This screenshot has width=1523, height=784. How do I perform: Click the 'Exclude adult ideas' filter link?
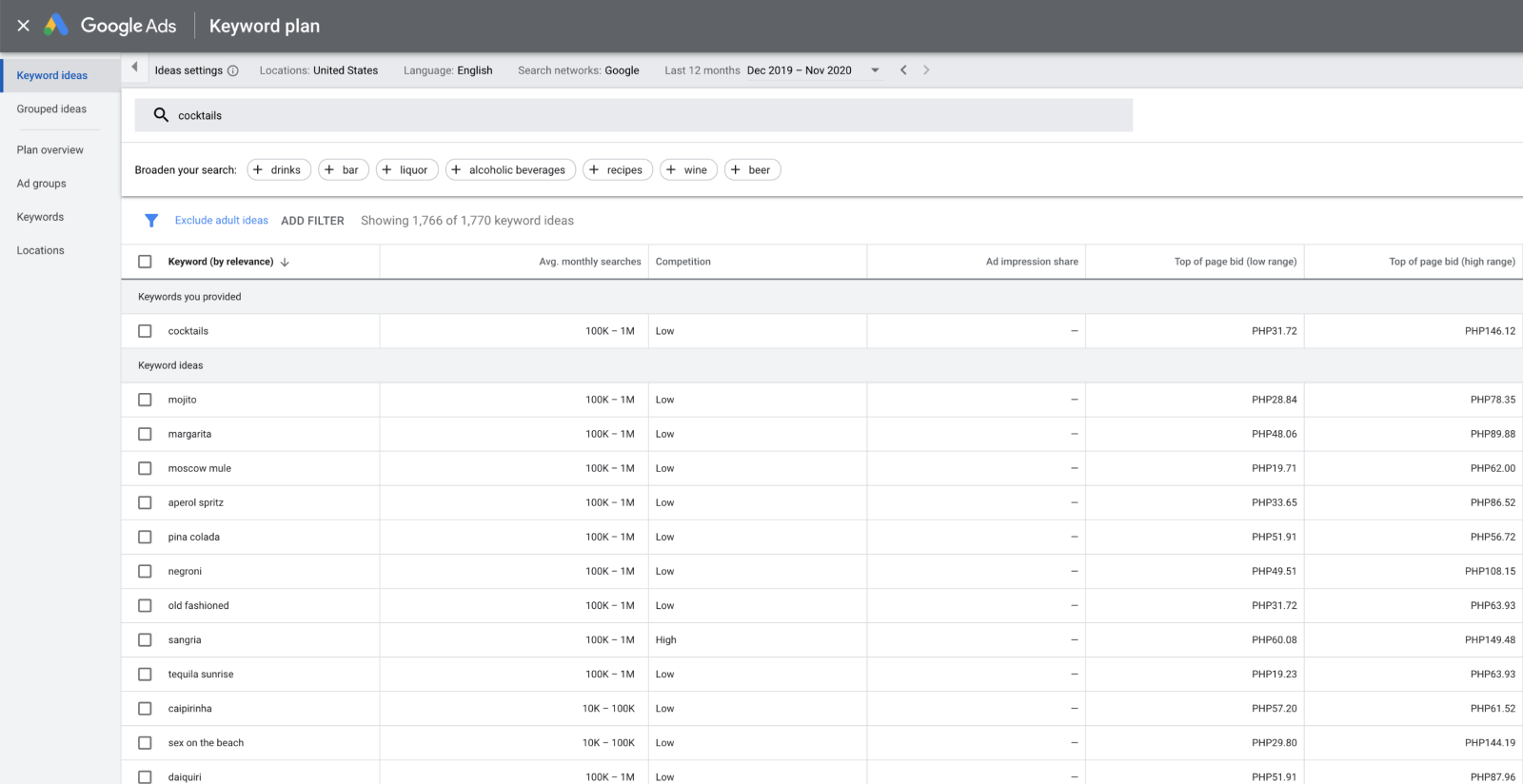tap(222, 221)
